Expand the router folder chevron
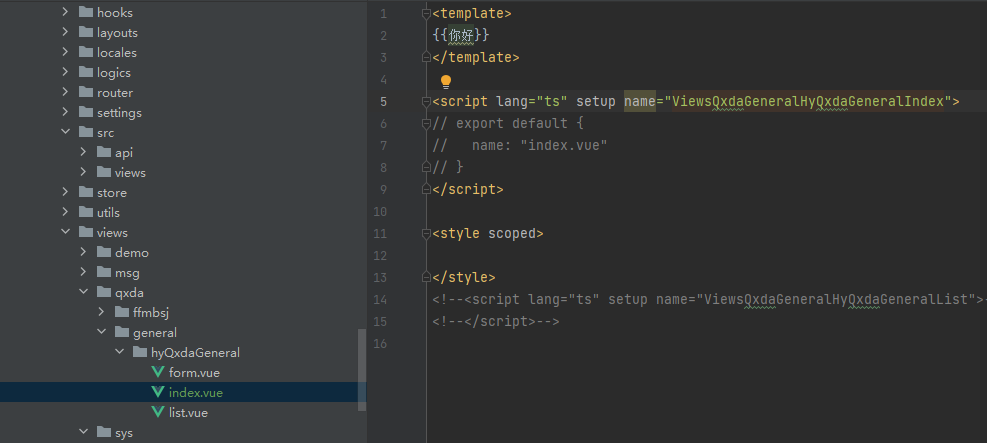This screenshot has height=443, width=987. point(65,93)
